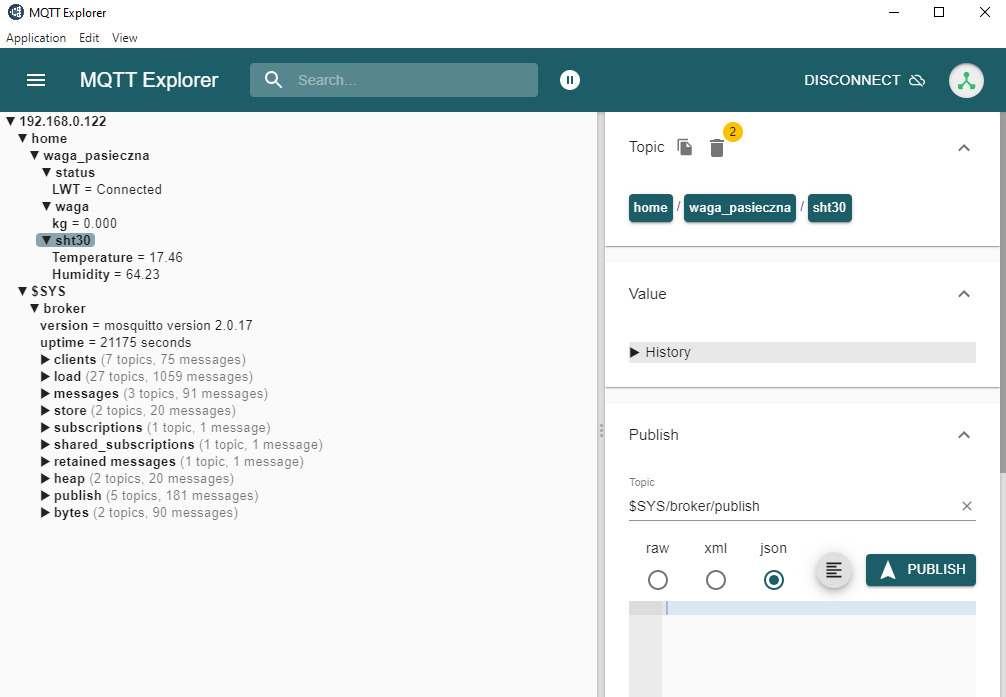Click the panel splitter drag handle

click(601, 430)
